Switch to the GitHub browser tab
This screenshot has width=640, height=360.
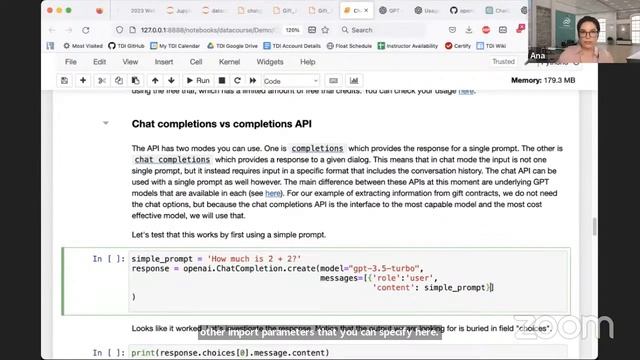(x=461, y=11)
